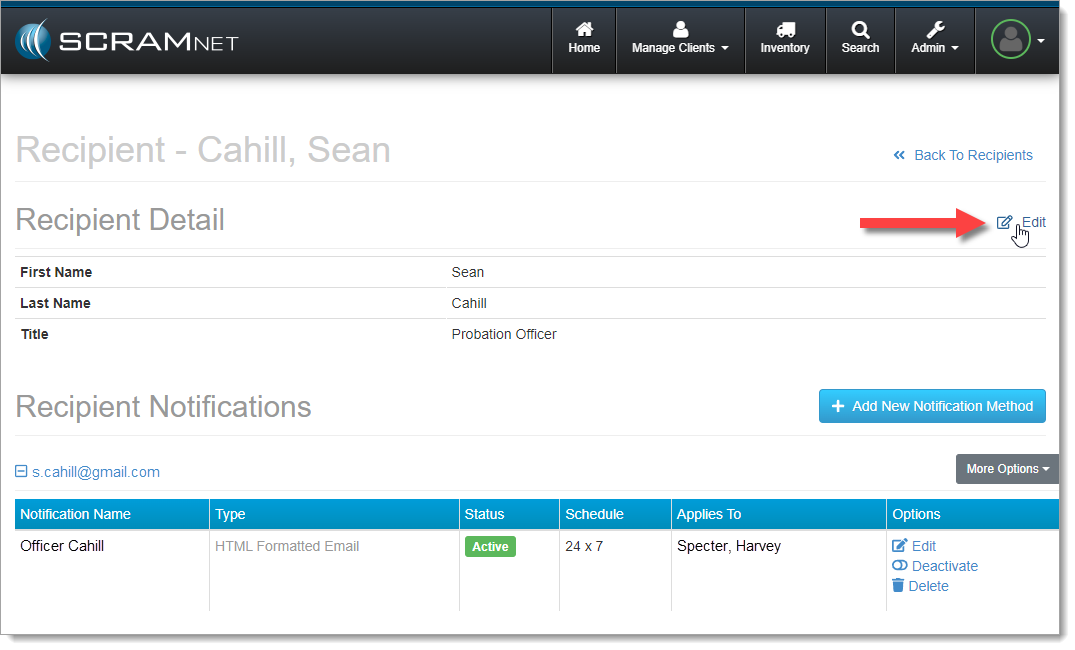Viewport: 1075px width, 650px height.
Task: Click pencil icon beside Recipient Detail Edit
Action: [1005, 222]
